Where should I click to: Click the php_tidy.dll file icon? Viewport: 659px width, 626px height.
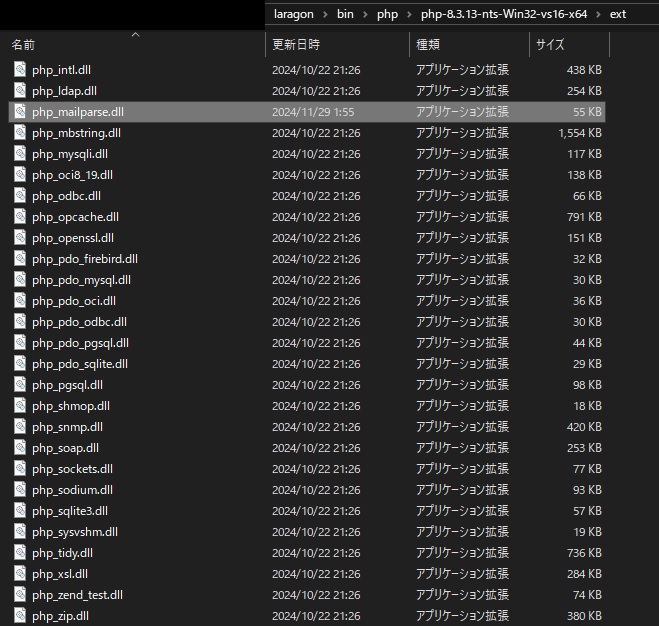[x=21, y=553]
